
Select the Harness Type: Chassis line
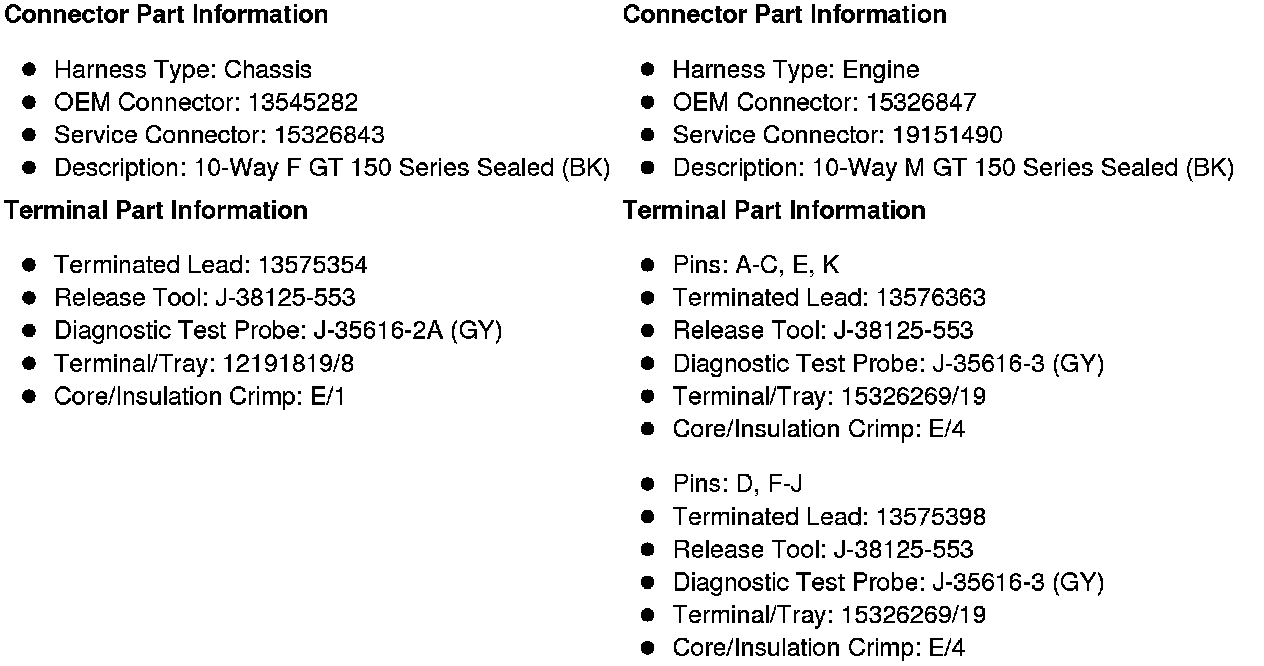[x=183, y=70]
